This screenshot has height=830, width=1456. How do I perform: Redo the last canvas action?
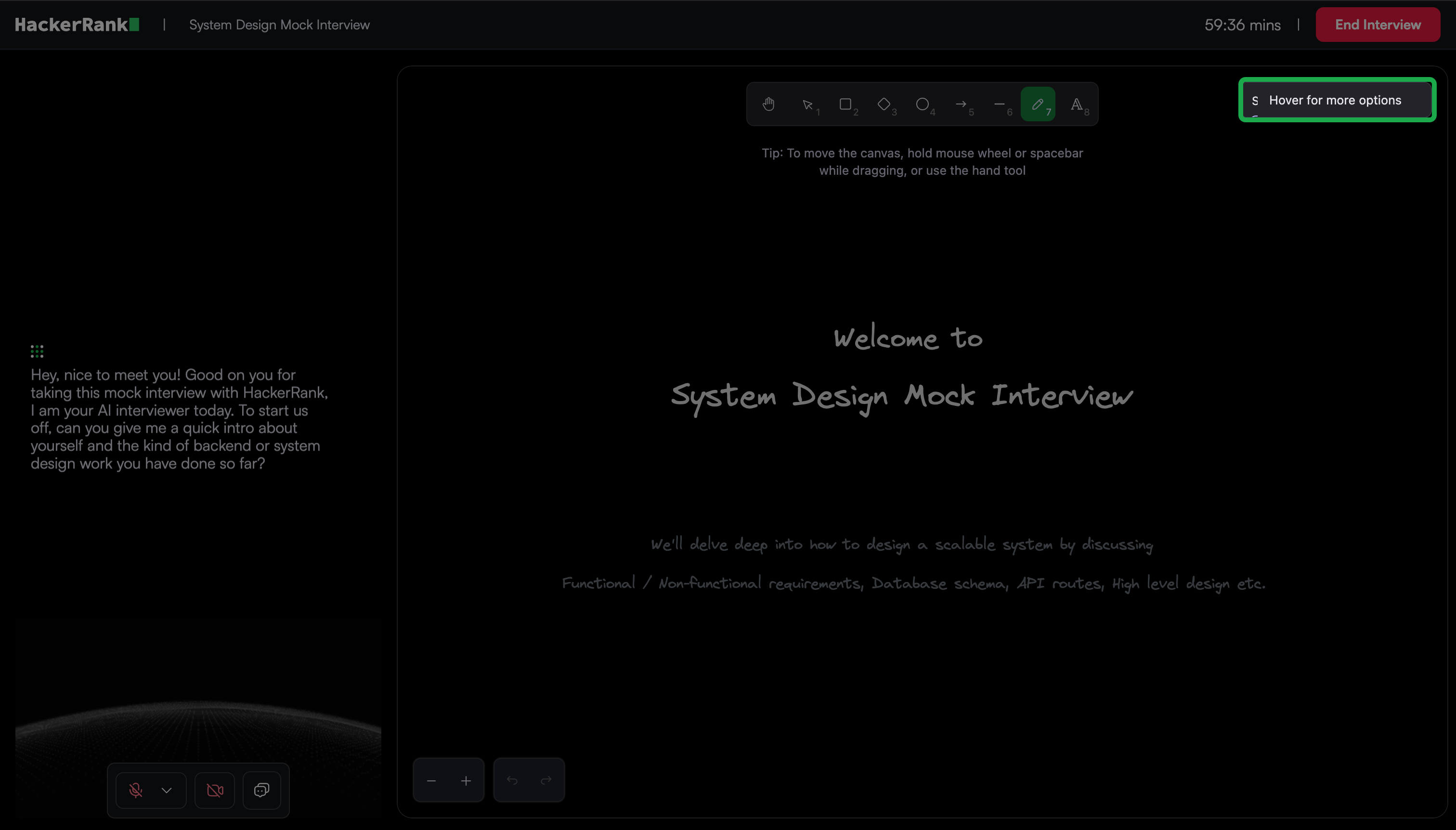point(546,780)
